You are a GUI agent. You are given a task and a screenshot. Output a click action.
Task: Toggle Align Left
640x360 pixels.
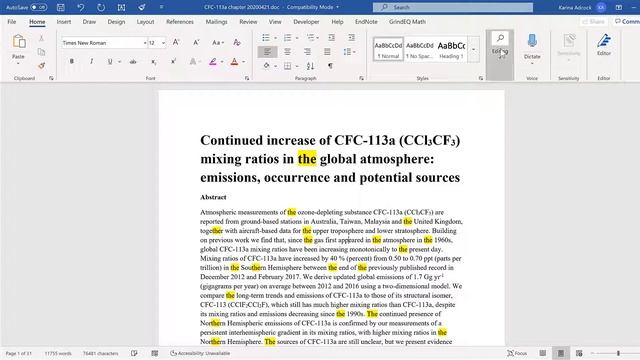tap(267, 52)
